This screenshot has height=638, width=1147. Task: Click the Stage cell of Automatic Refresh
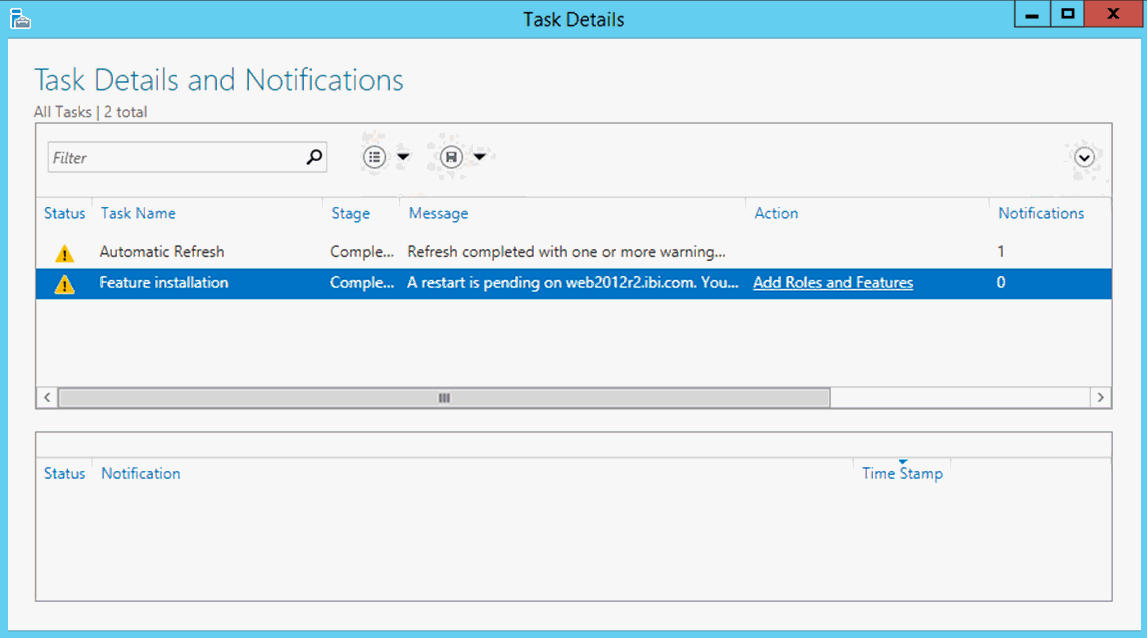361,252
